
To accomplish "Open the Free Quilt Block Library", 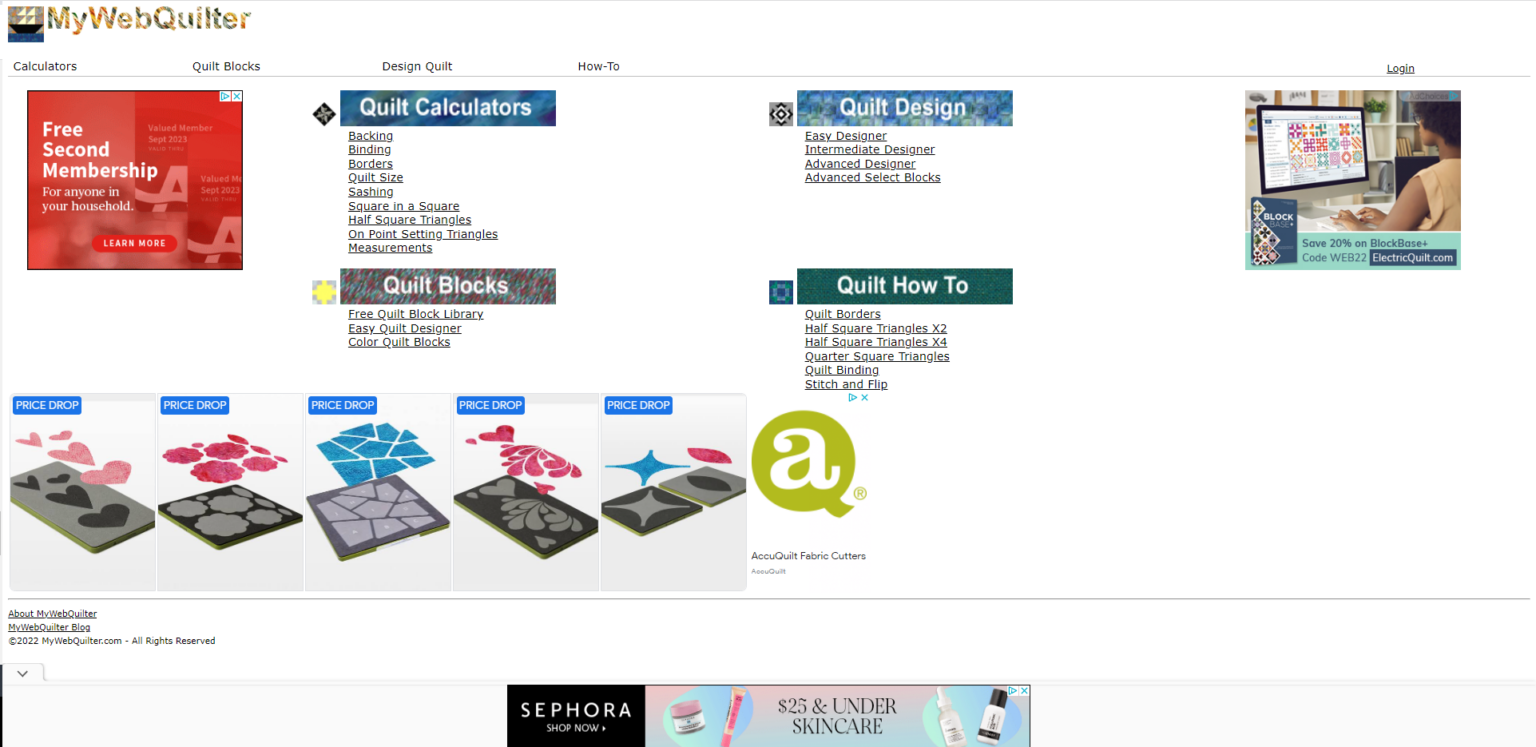I will pyautogui.click(x=415, y=313).
